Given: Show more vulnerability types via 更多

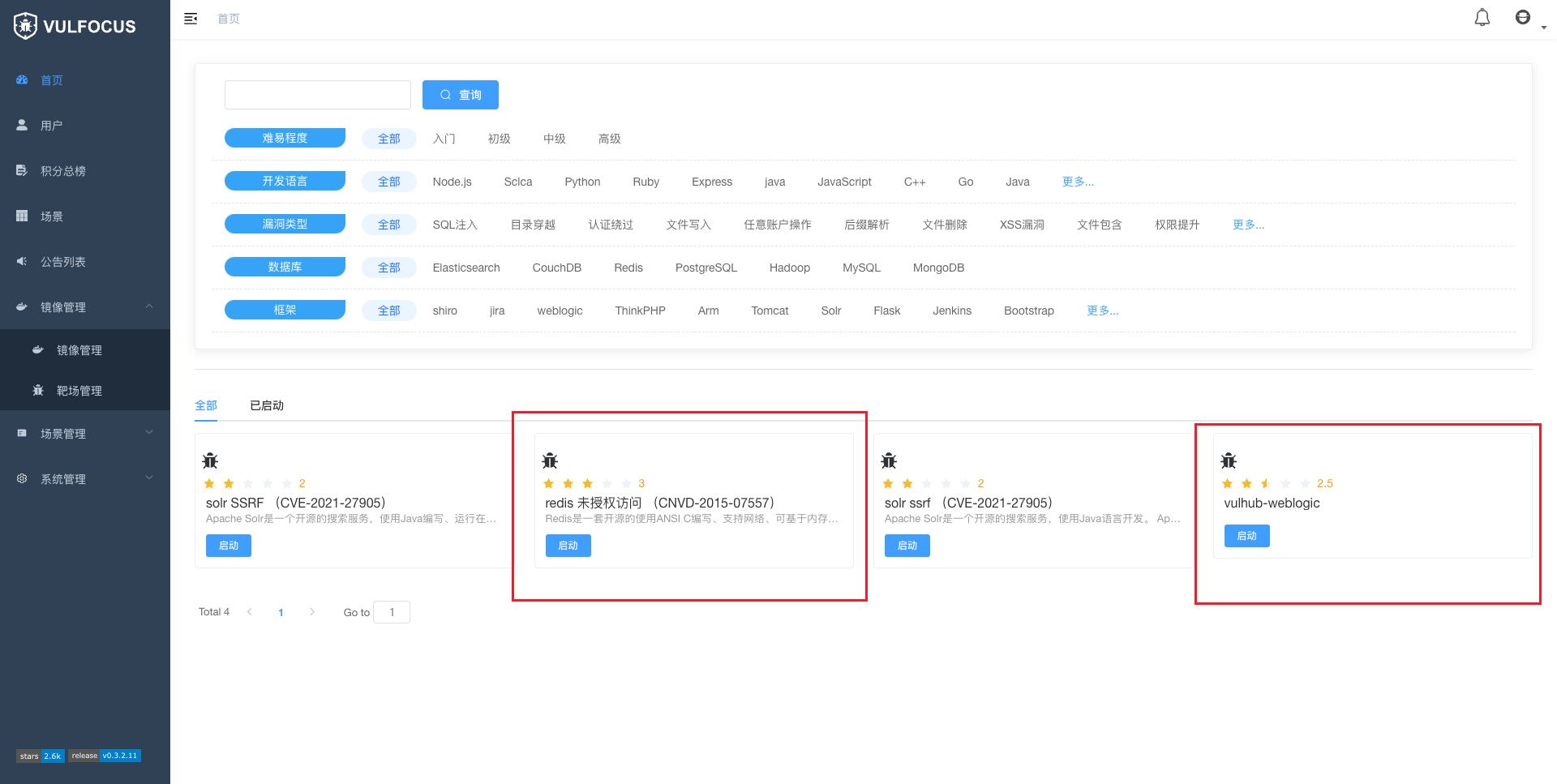Looking at the screenshot, I should (x=1248, y=225).
